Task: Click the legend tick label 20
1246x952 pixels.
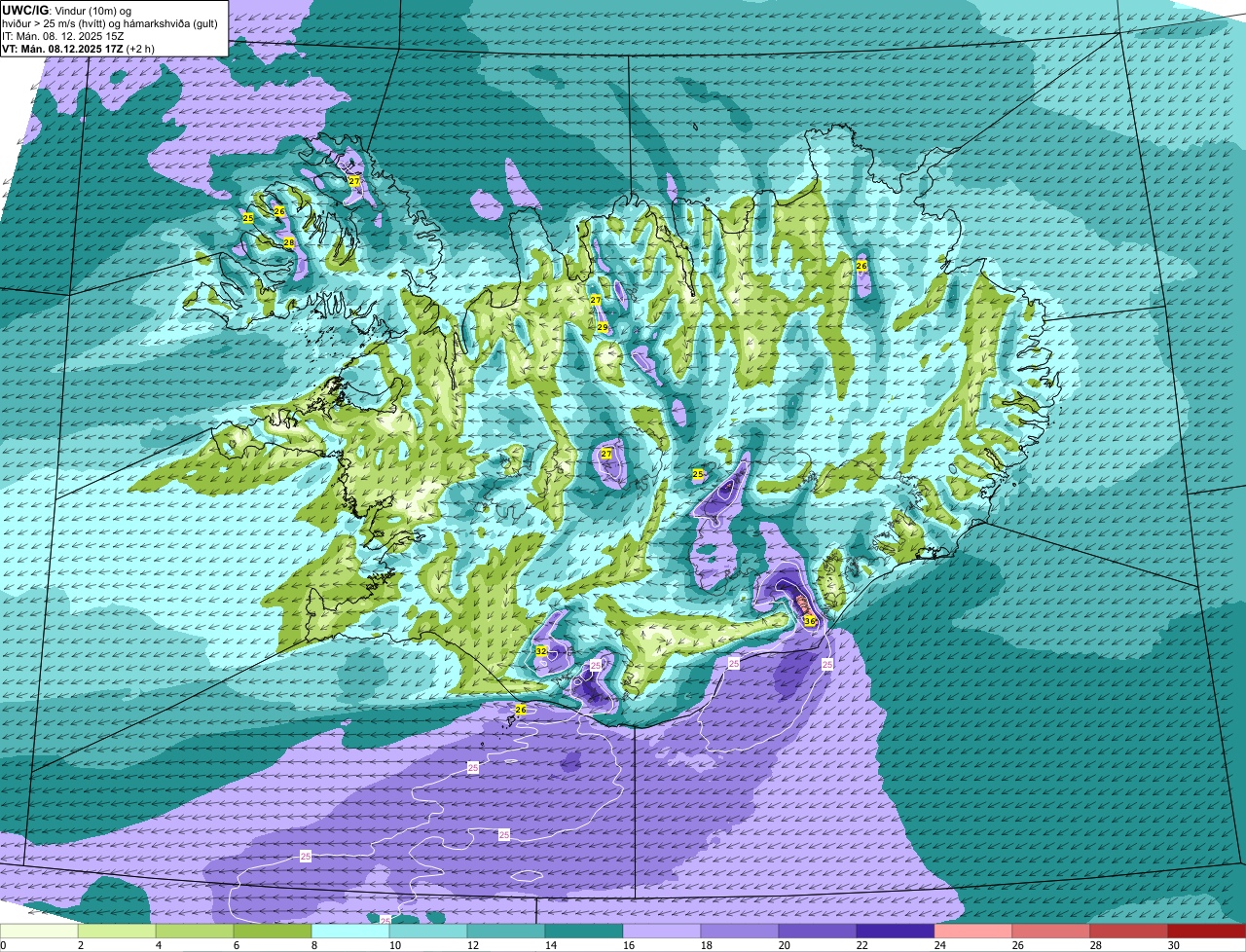Action: [x=783, y=945]
